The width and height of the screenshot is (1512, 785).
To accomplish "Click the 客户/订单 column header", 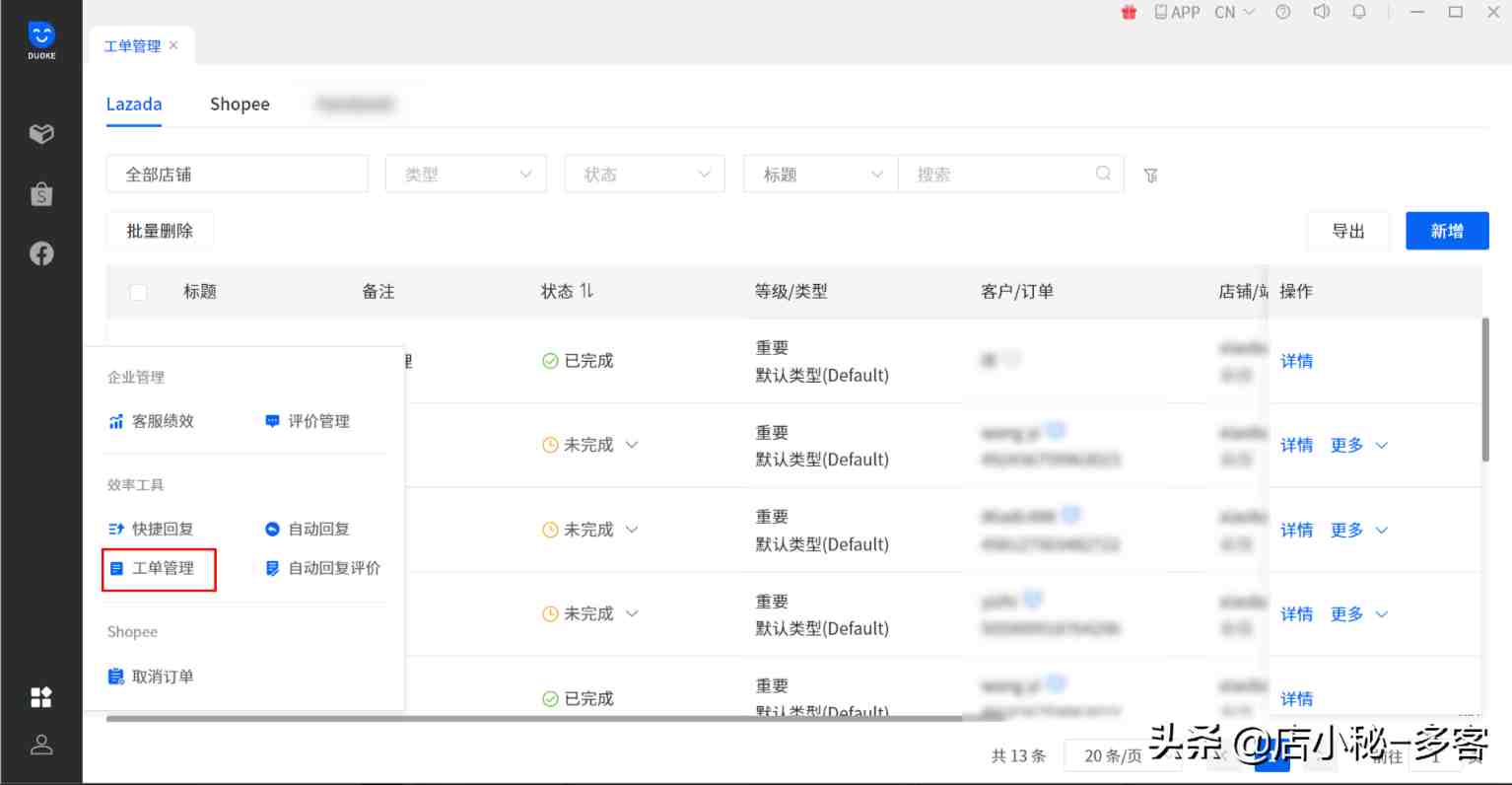I will [x=1017, y=292].
